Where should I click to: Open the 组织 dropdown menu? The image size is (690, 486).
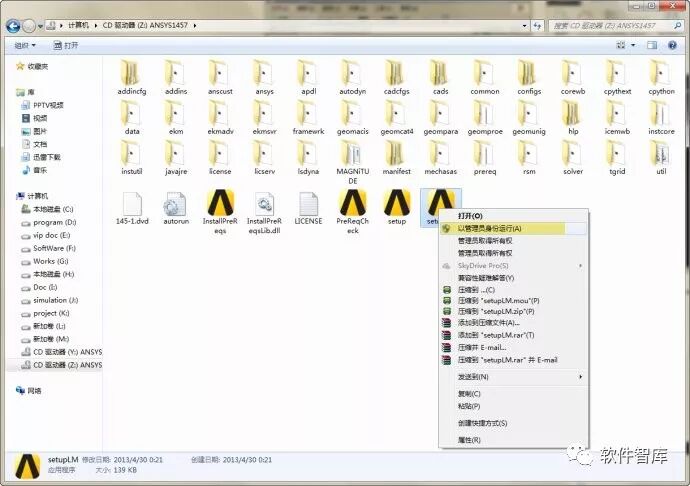click(25, 45)
